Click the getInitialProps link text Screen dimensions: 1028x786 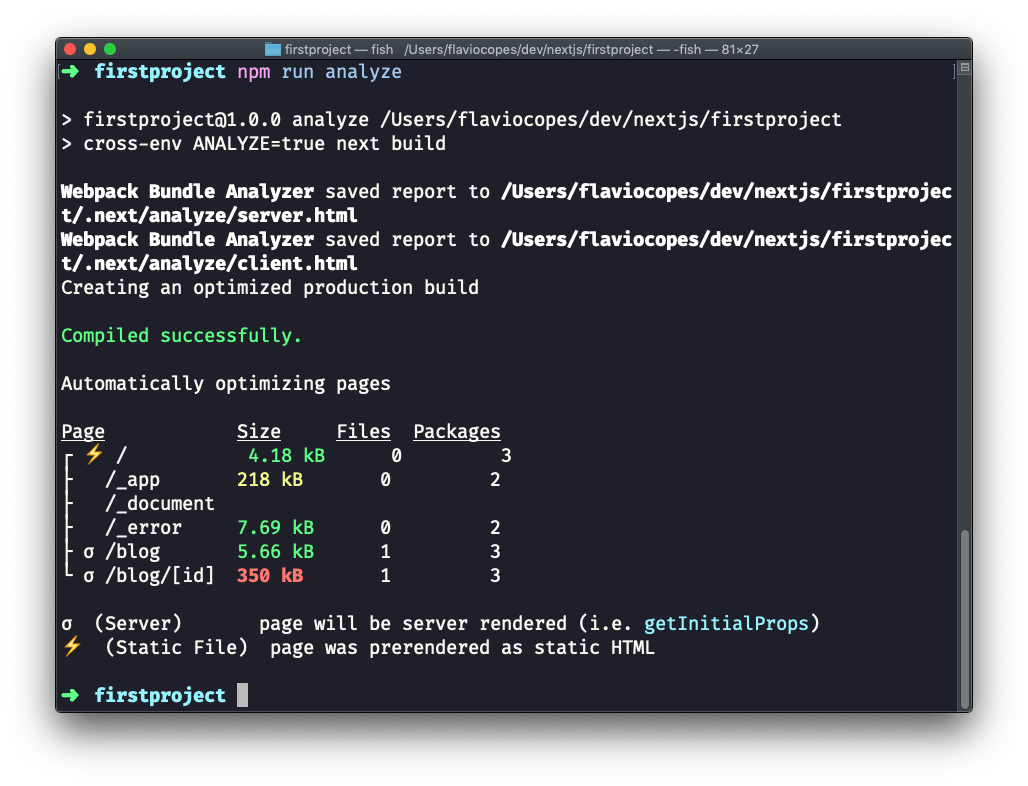[x=726, y=623]
